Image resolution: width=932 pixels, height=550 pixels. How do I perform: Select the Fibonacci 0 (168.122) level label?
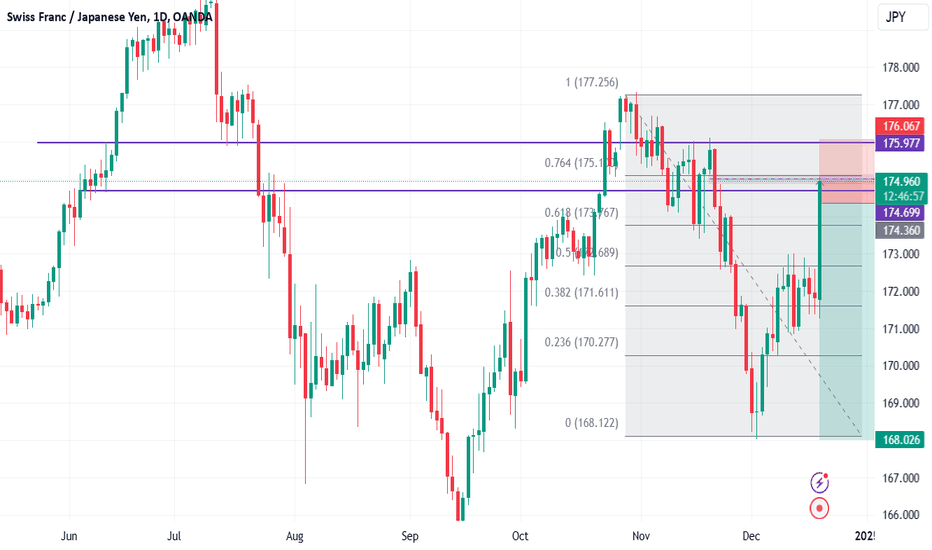point(592,423)
